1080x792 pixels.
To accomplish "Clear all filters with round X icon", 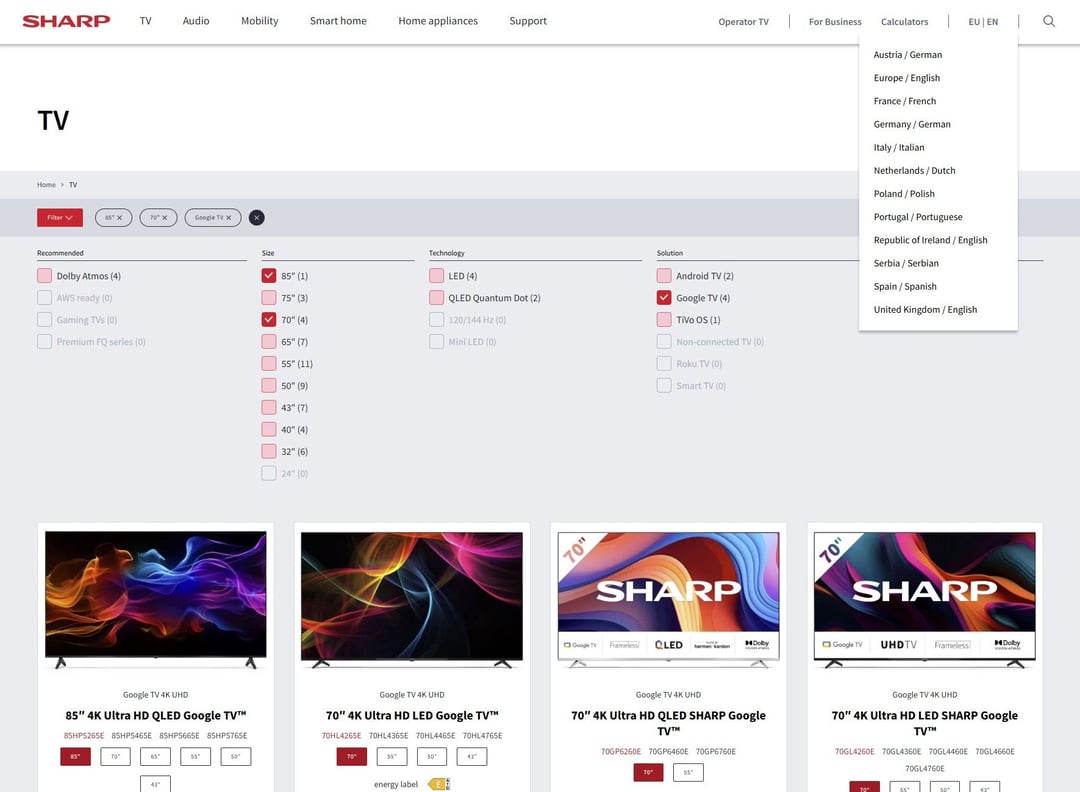I will tap(256, 218).
